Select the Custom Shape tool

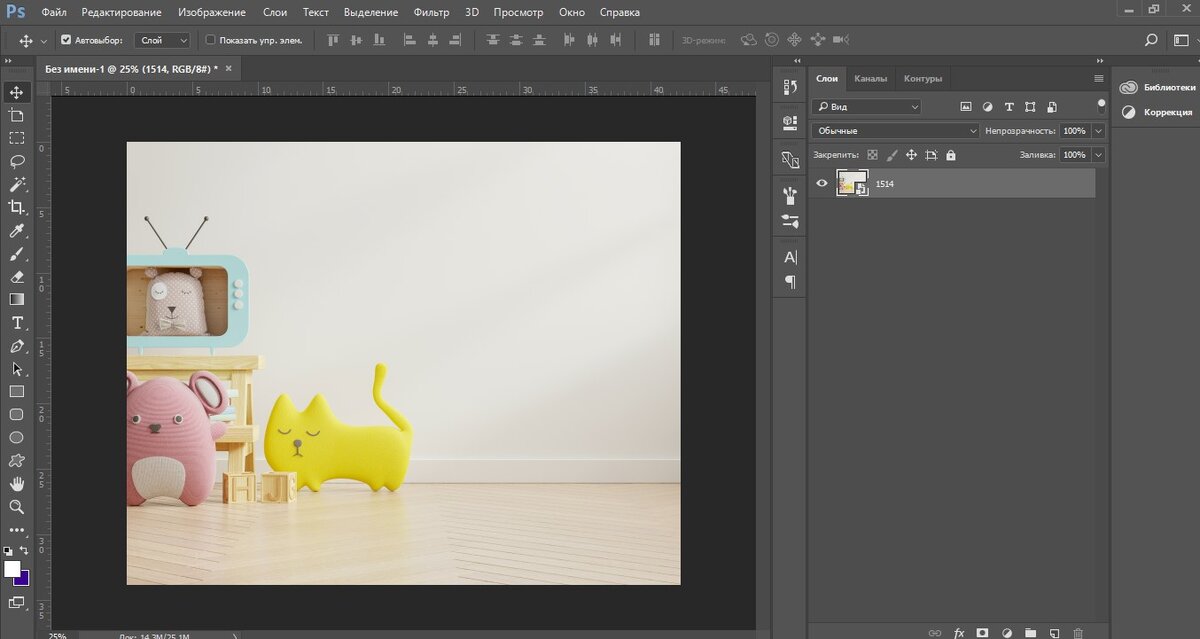pos(17,461)
